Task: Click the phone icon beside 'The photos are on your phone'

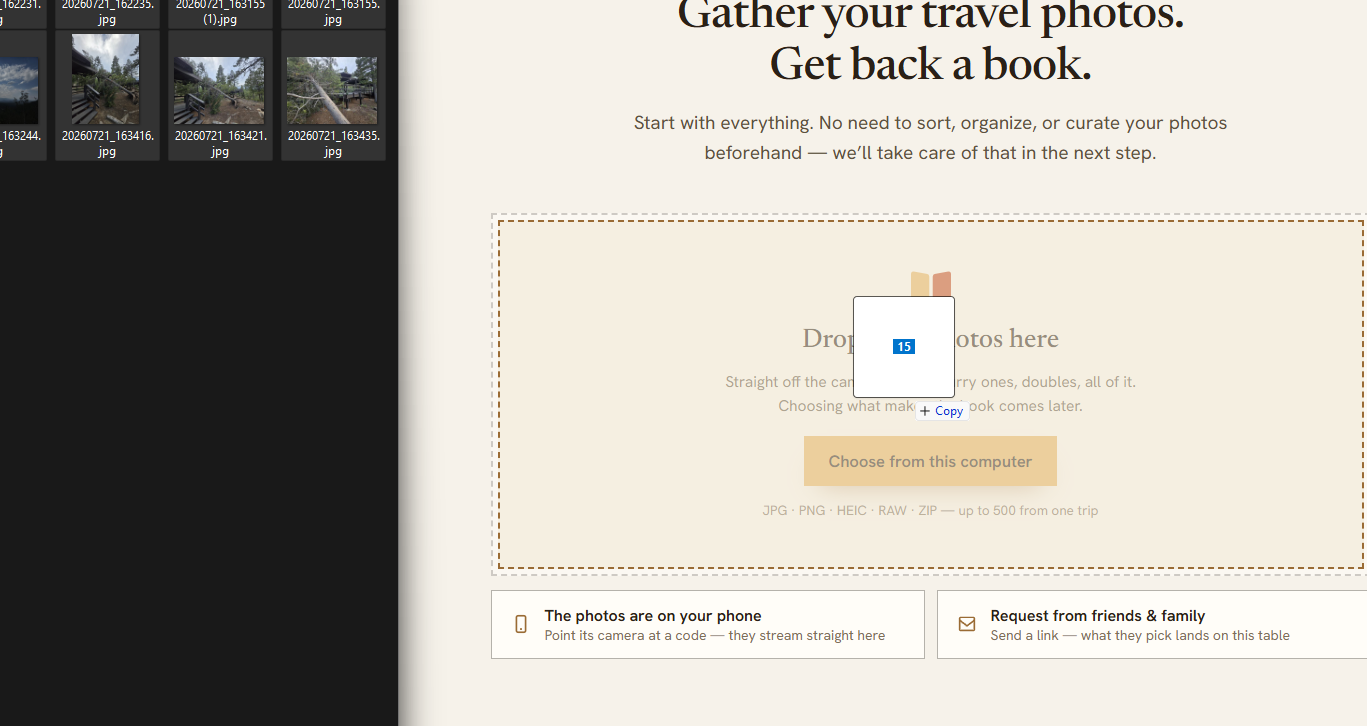Action: pyautogui.click(x=521, y=624)
